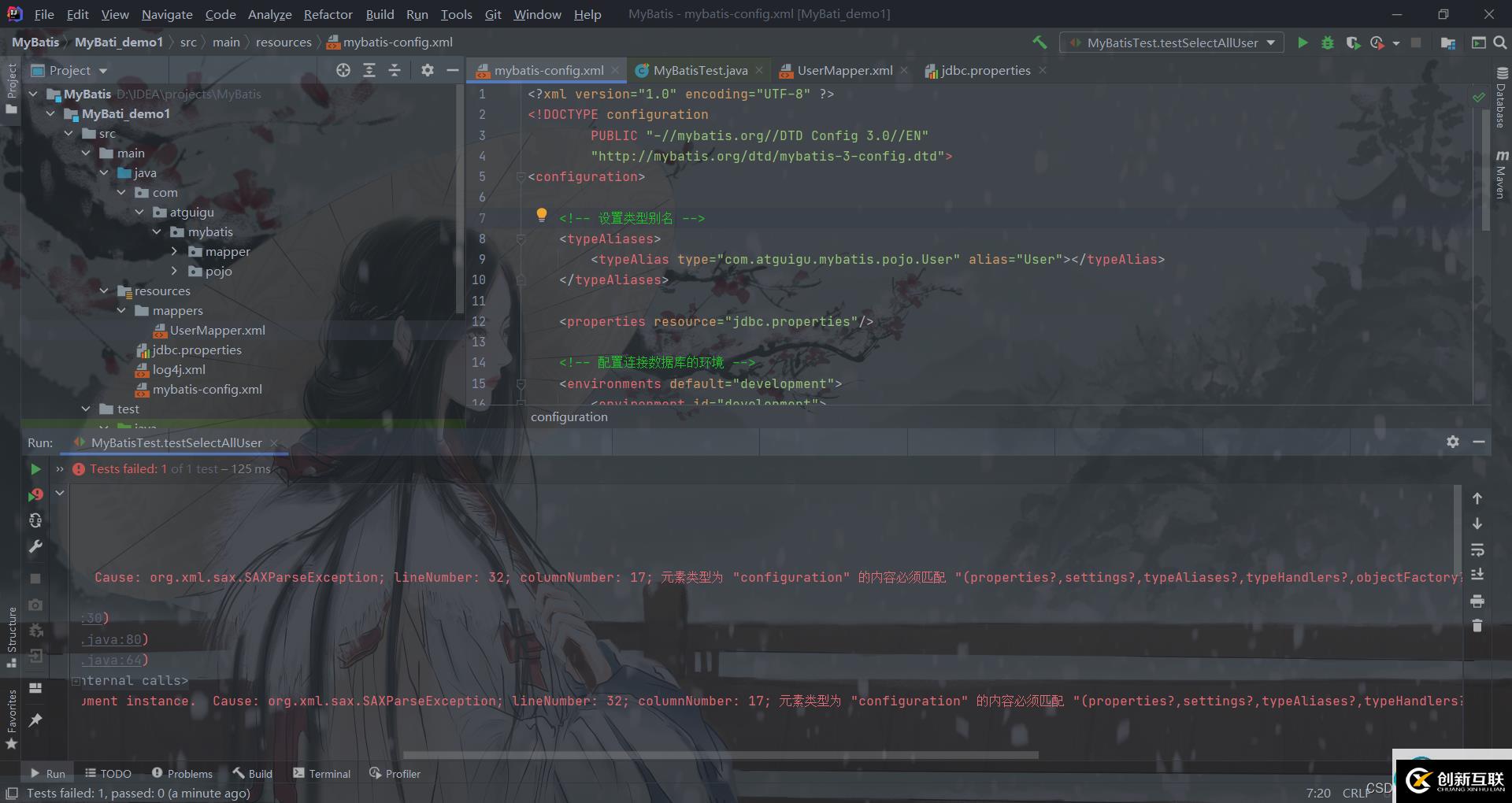Open the Terminal tool window button
The image size is (1512, 803).
tap(321, 774)
